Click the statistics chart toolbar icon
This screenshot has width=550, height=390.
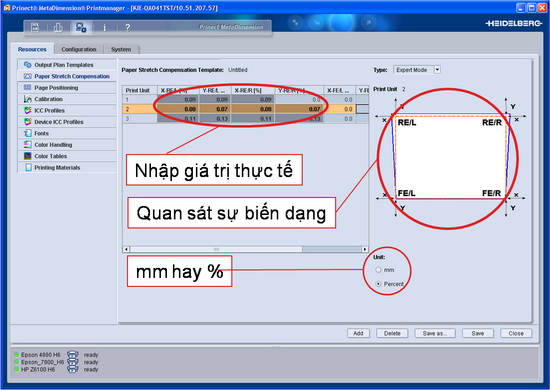58,27
